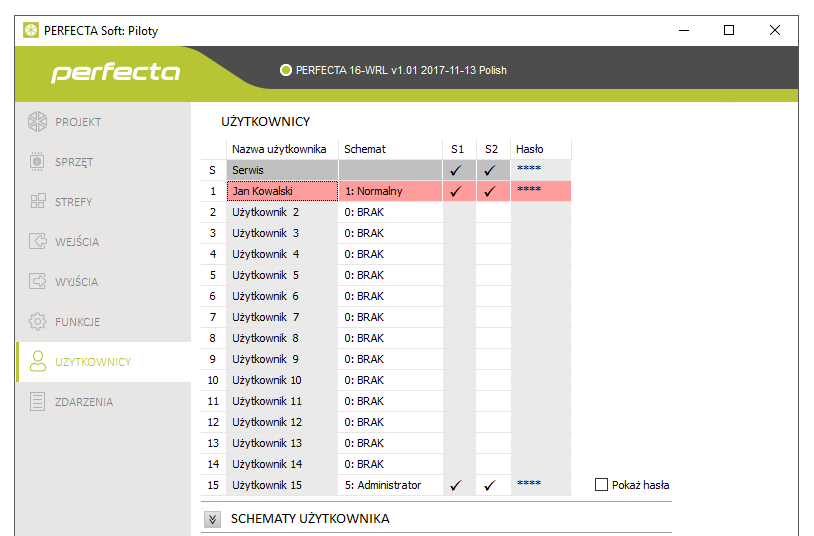
Task: Enable the Pokaż hasła checkbox
Action: [x=601, y=485]
